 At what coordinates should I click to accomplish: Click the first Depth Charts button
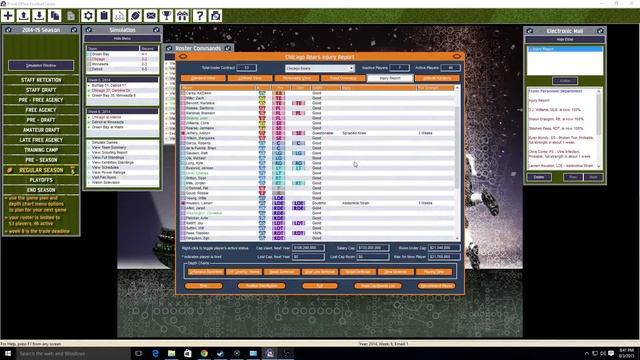point(206,272)
